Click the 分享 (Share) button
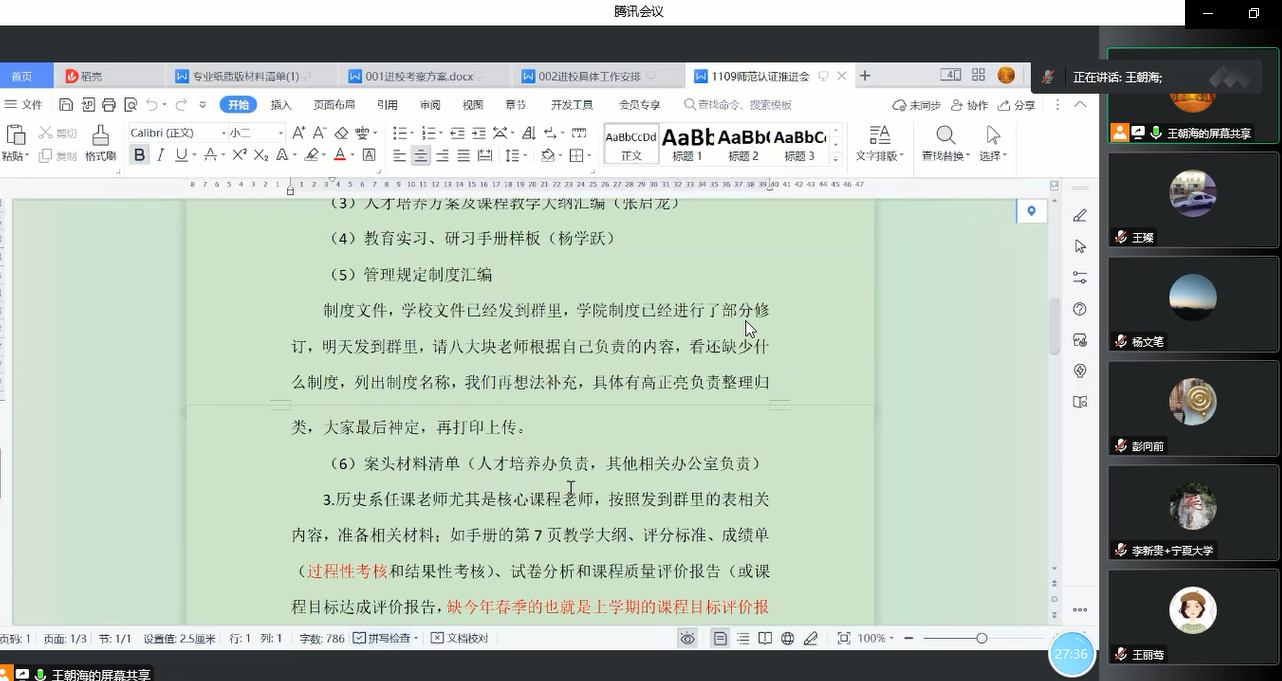1282x681 pixels. (1016, 105)
